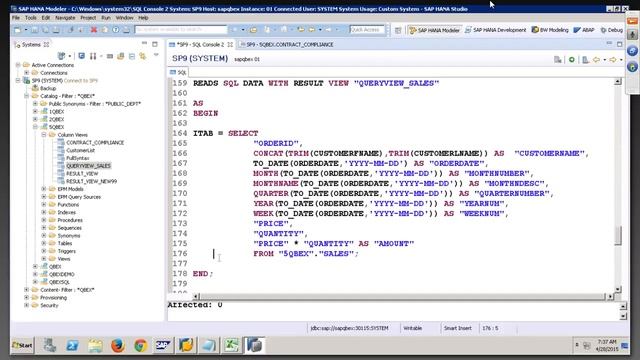Click the Windows Start button

[22, 345]
